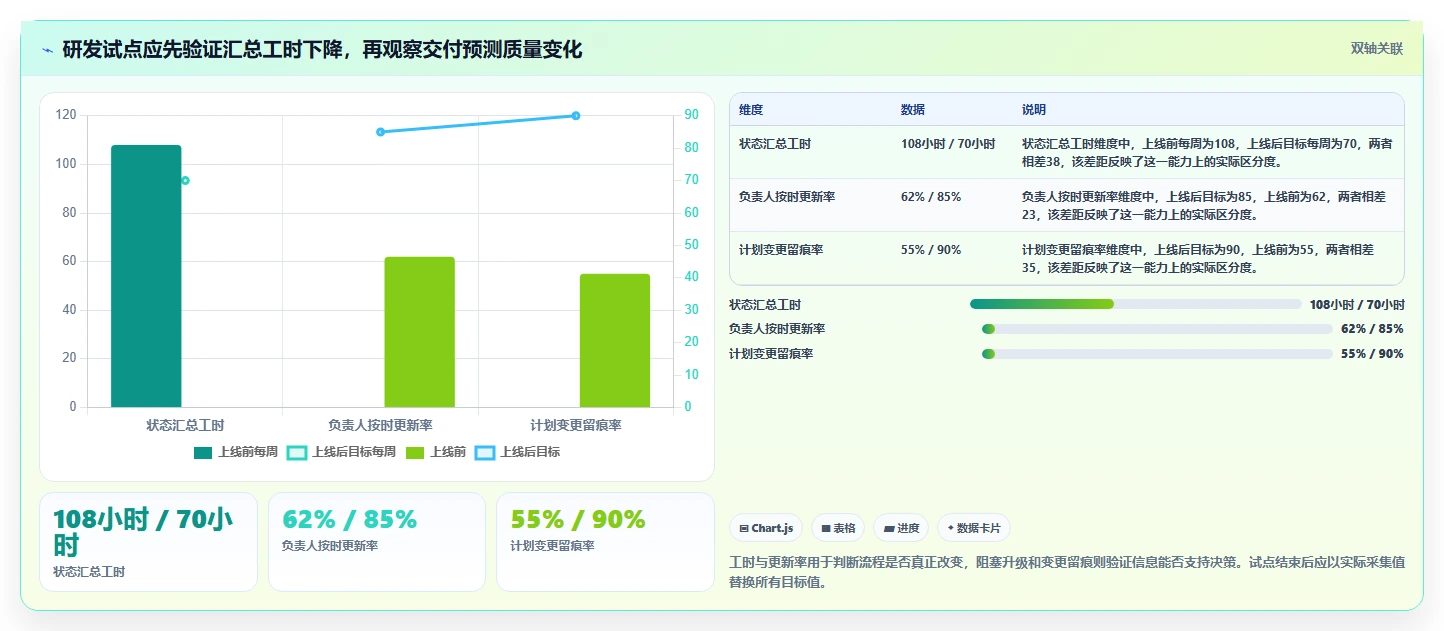Click the 状态汇总工时 x-axis label
Screen dimensions: 1444x631
[185, 425]
